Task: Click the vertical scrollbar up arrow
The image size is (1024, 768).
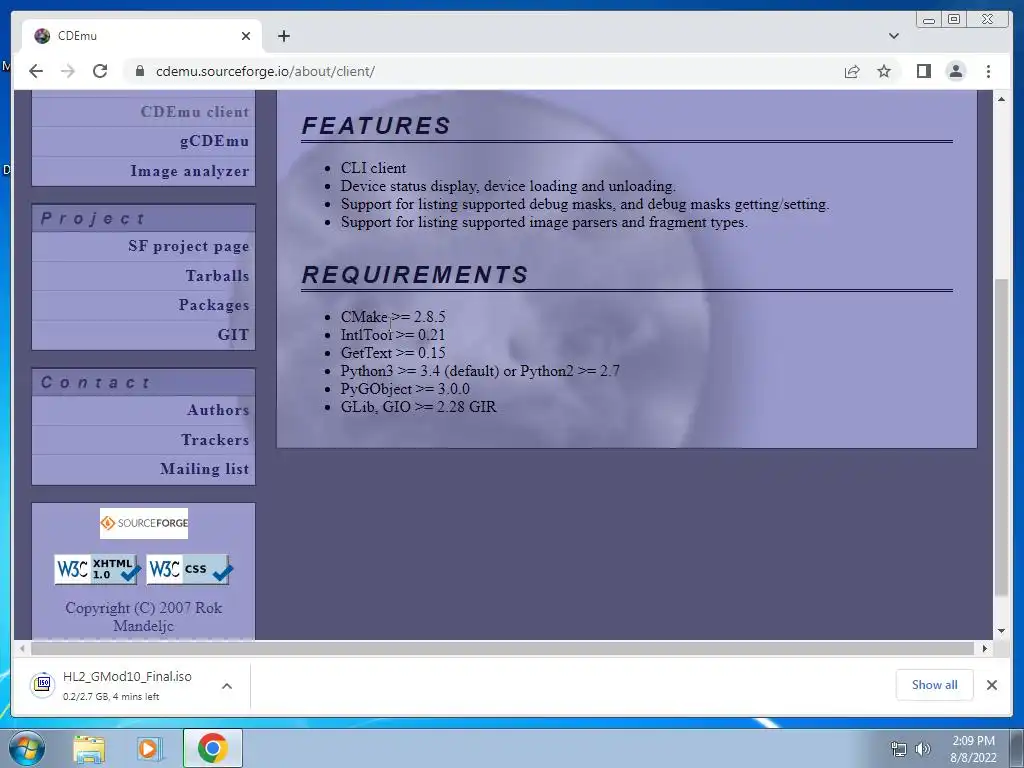Action: tap(1001, 99)
